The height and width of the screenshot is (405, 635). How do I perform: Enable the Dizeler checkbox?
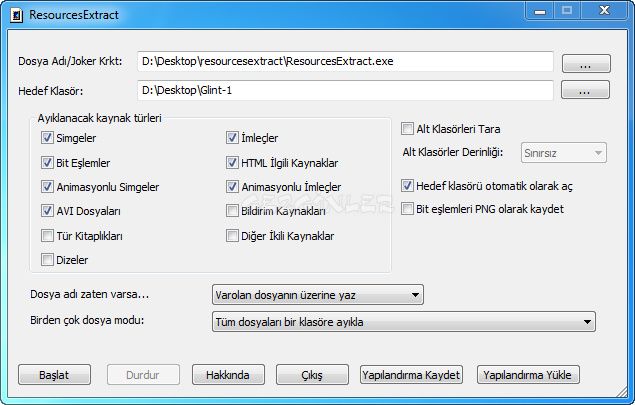click(47, 260)
